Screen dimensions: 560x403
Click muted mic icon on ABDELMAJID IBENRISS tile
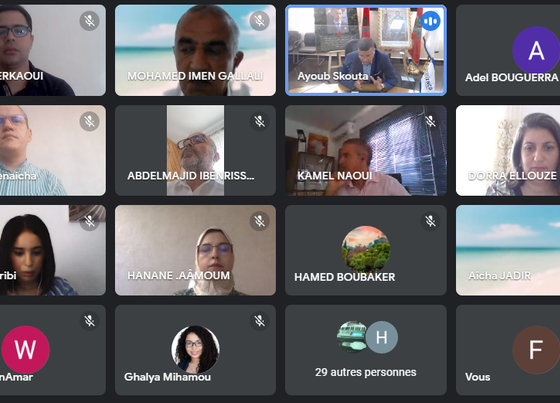point(260,121)
